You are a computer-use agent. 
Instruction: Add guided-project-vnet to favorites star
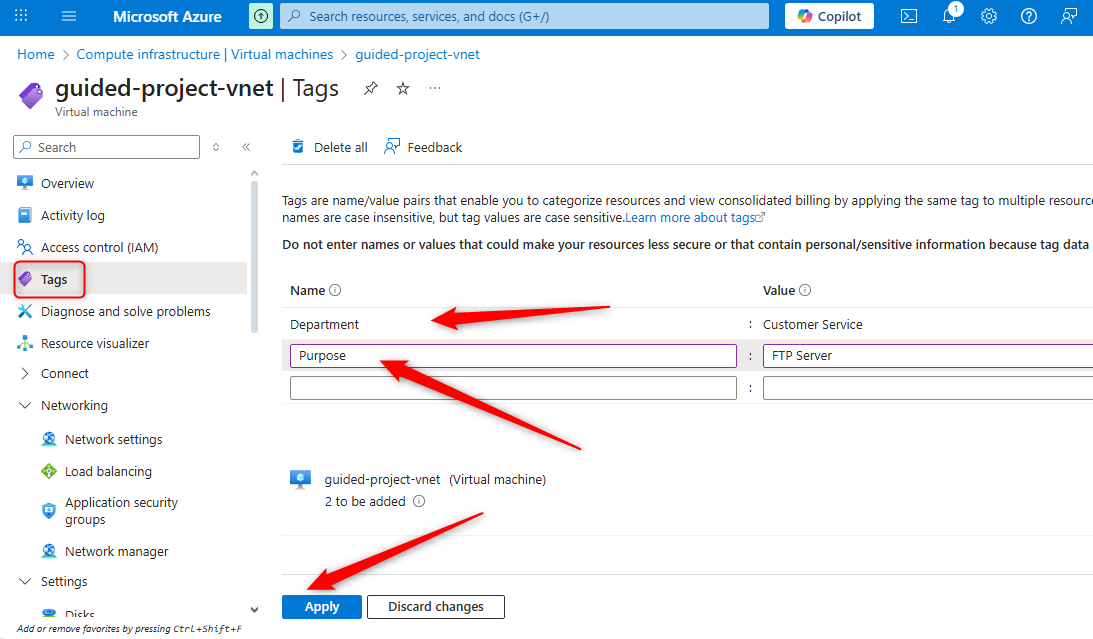click(x=403, y=88)
